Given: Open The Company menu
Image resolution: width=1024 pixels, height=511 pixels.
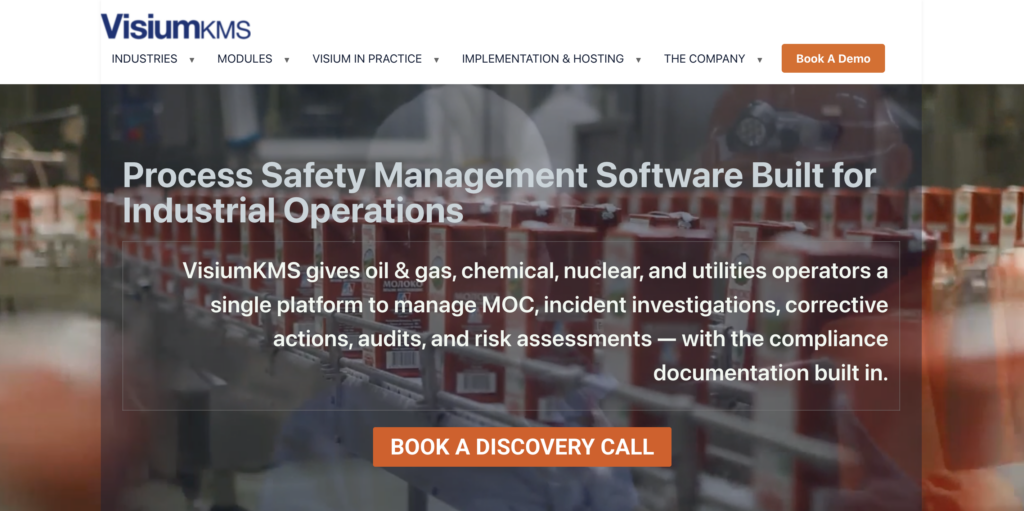Looking at the screenshot, I should coord(705,59).
